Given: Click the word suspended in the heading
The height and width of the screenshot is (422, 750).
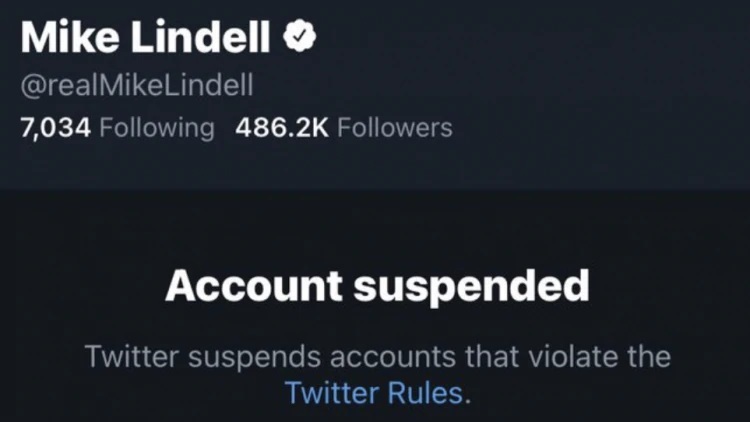Looking at the screenshot, I should click(472, 287).
